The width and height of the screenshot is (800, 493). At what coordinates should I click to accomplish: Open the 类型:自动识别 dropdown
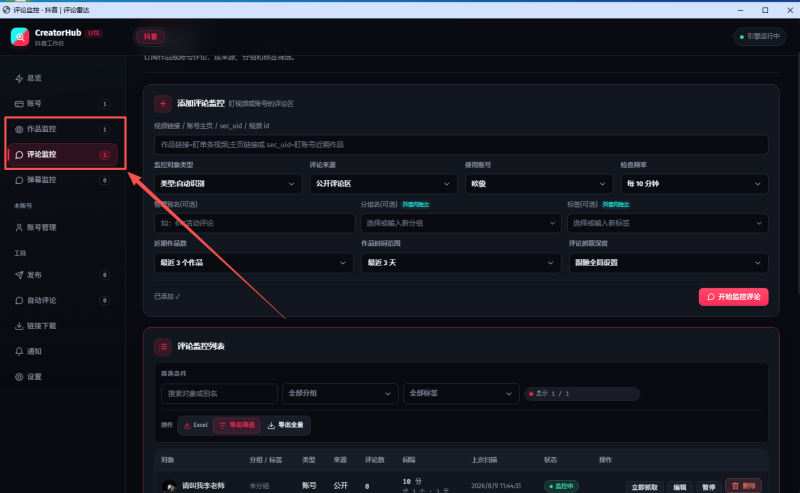pos(228,184)
